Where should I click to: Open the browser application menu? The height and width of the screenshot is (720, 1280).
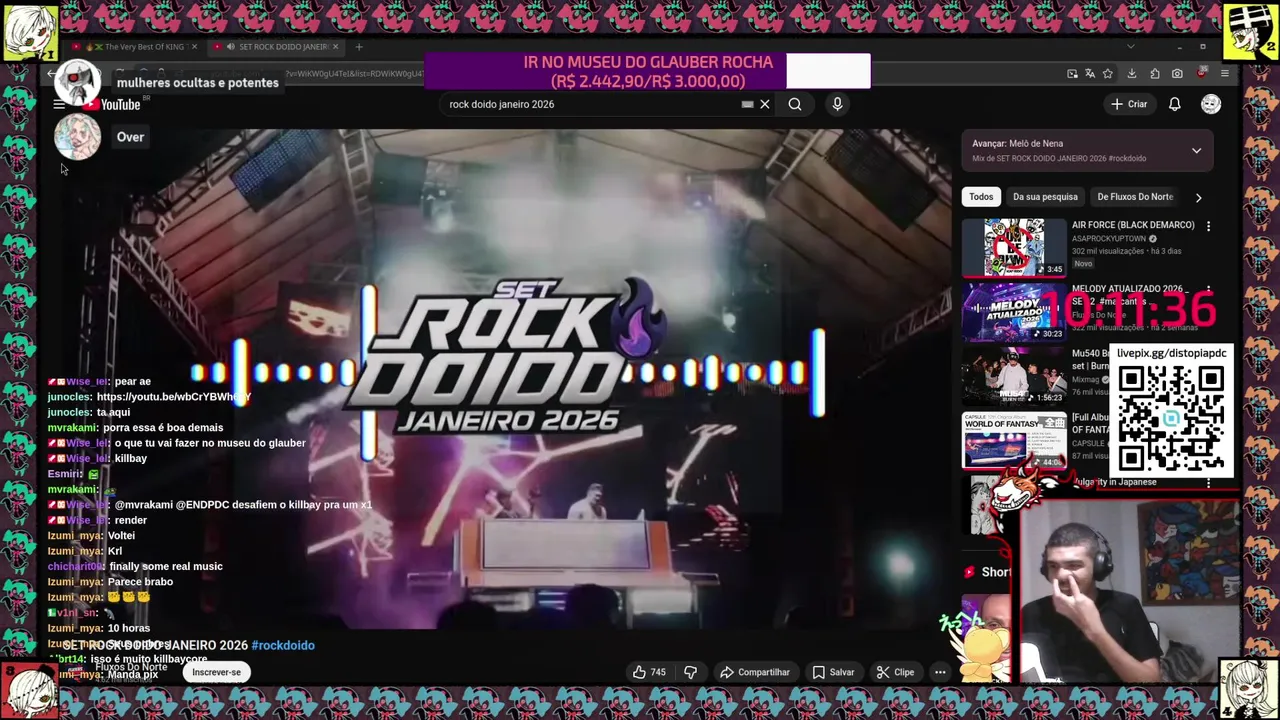pos(1225,74)
